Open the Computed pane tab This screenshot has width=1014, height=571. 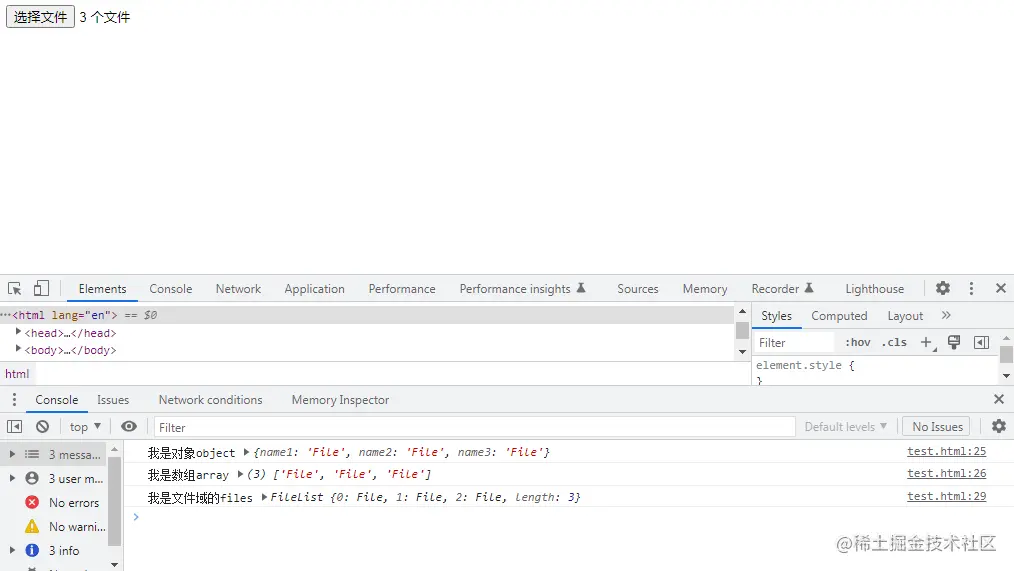click(839, 316)
